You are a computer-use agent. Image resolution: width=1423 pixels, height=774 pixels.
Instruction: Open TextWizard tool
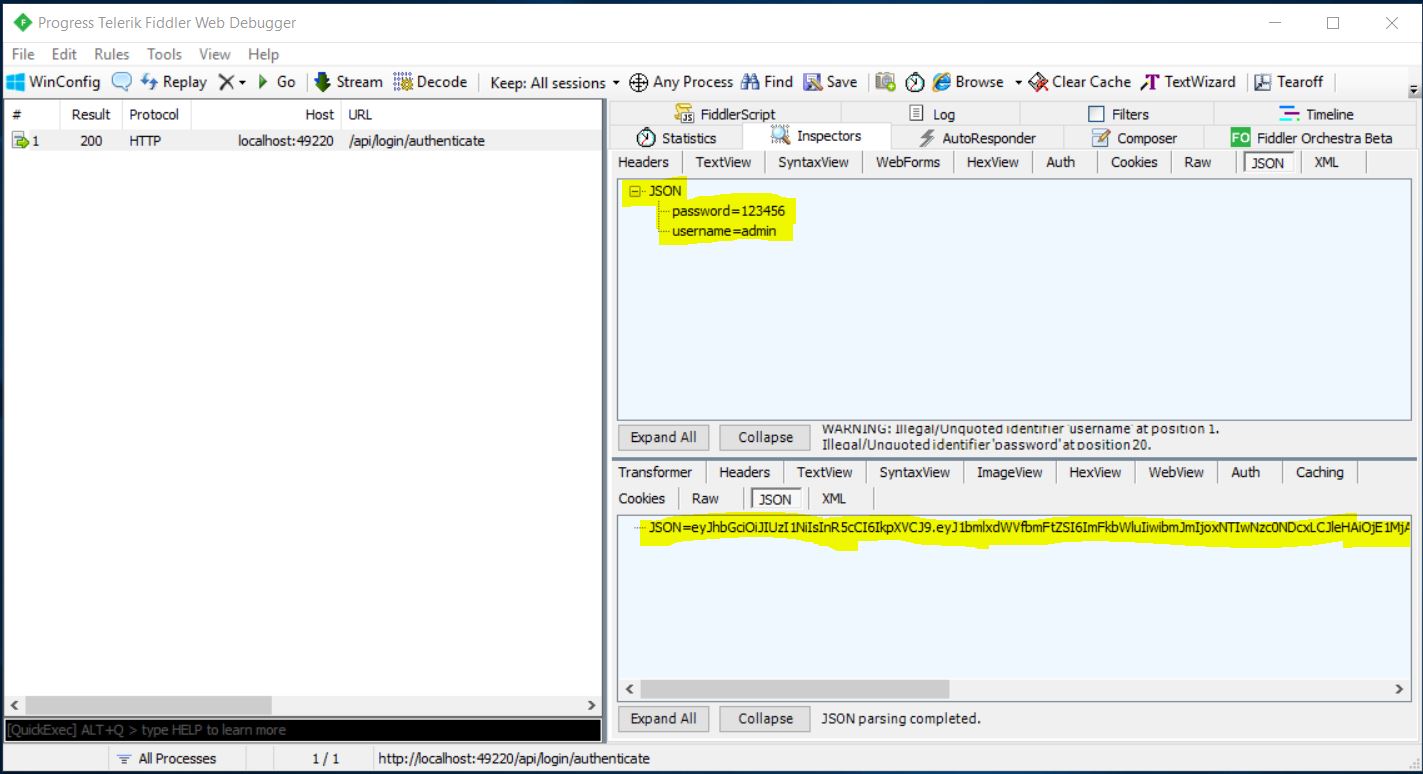pos(1188,82)
